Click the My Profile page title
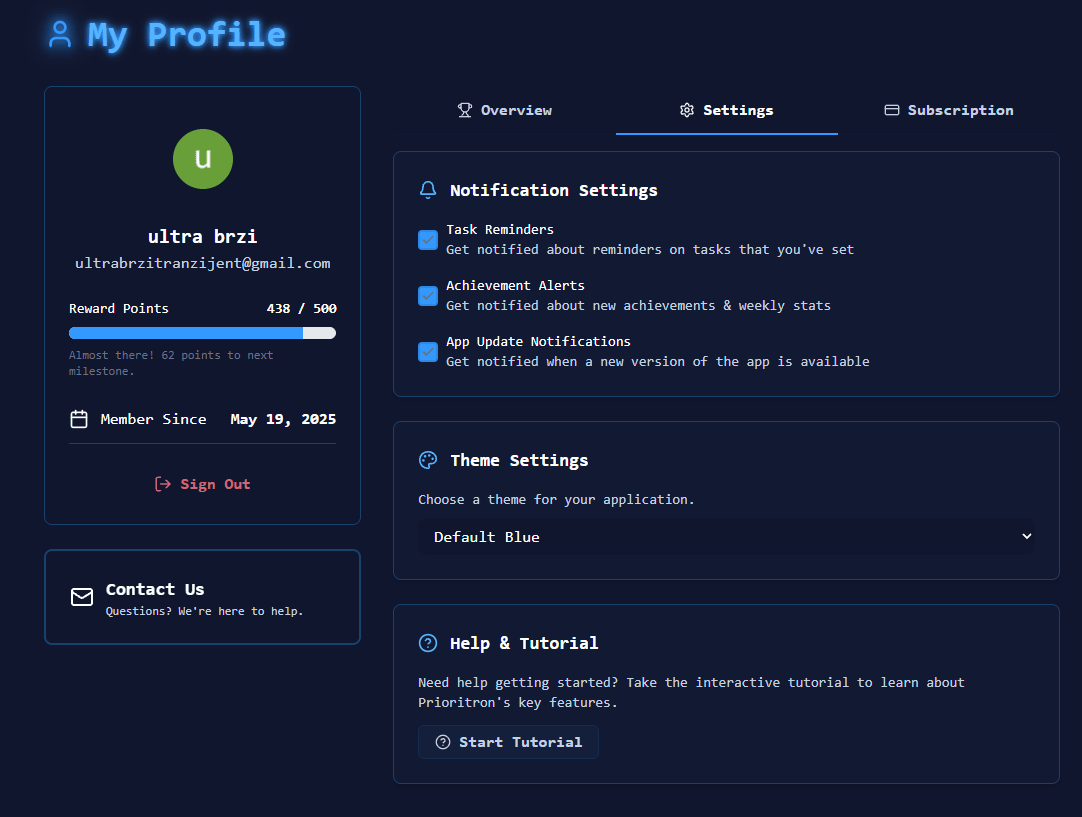 coord(186,35)
